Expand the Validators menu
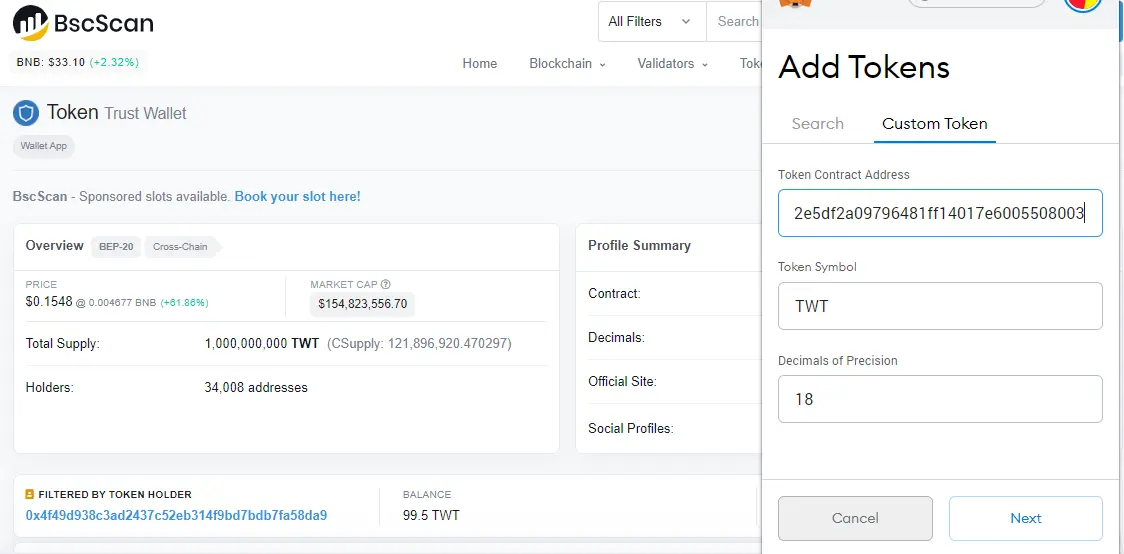This screenshot has width=1124, height=554. [x=672, y=64]
